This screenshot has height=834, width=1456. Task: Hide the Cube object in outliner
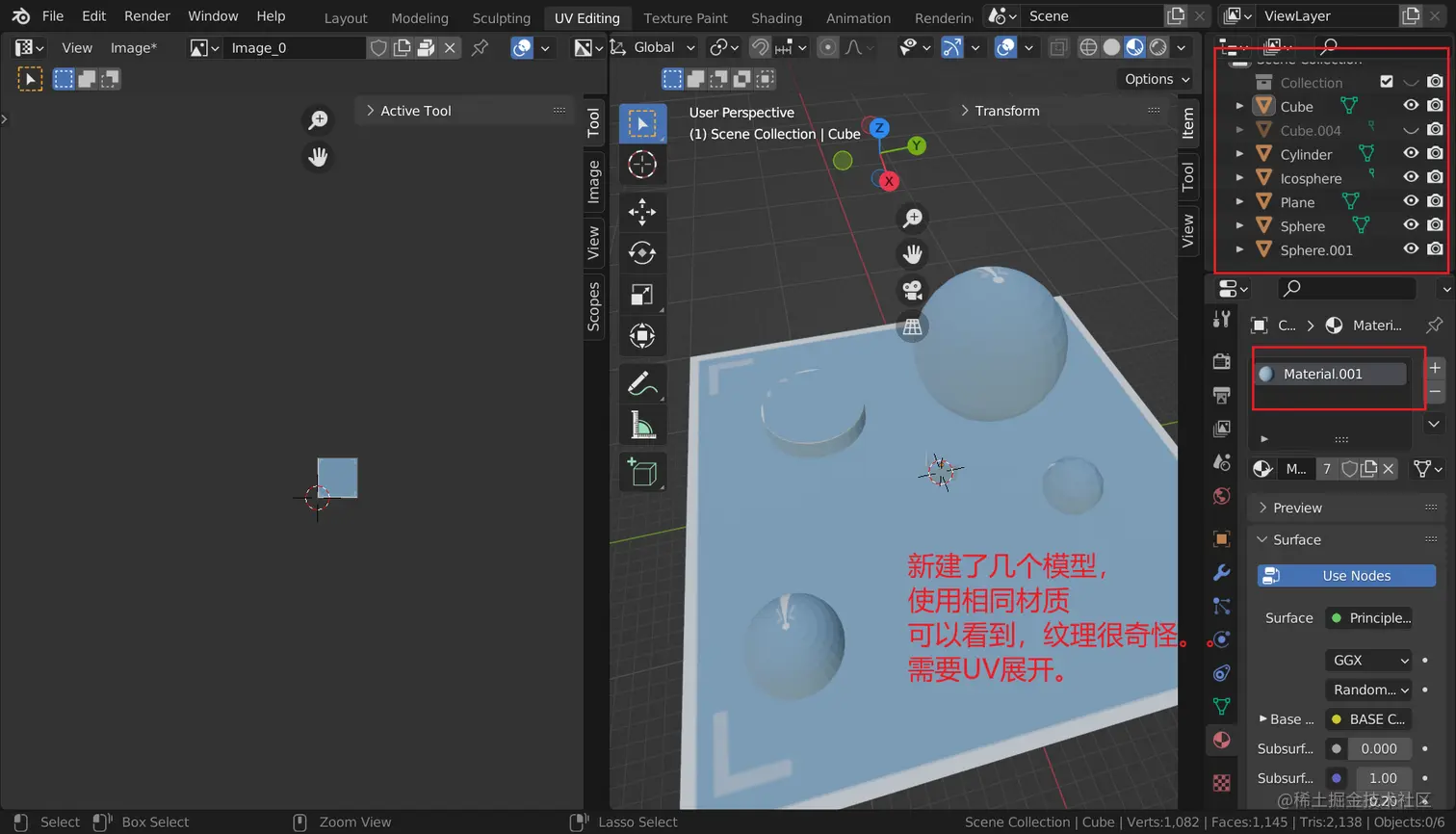tap(1411, 106)
